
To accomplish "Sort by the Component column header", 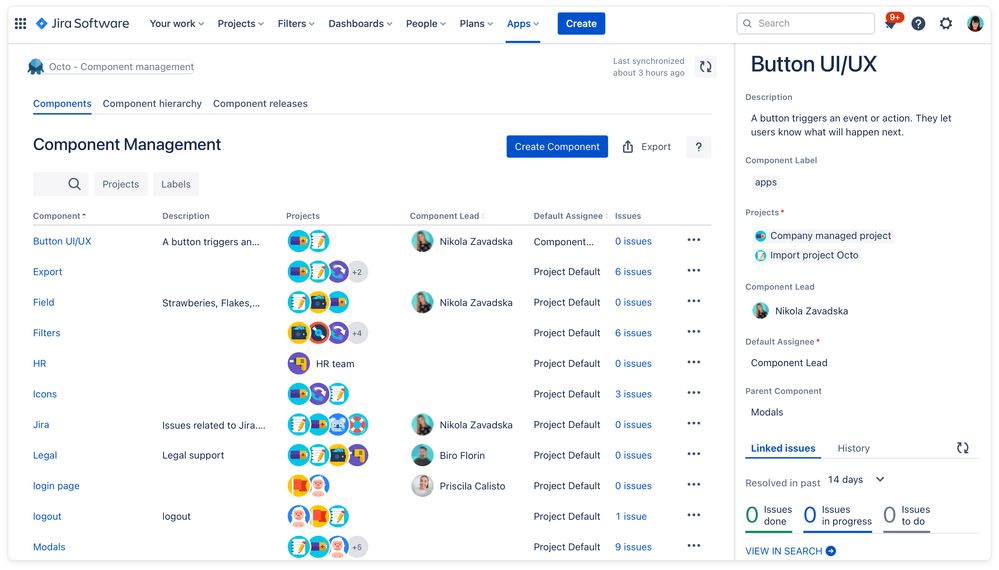I will point(59,216).
